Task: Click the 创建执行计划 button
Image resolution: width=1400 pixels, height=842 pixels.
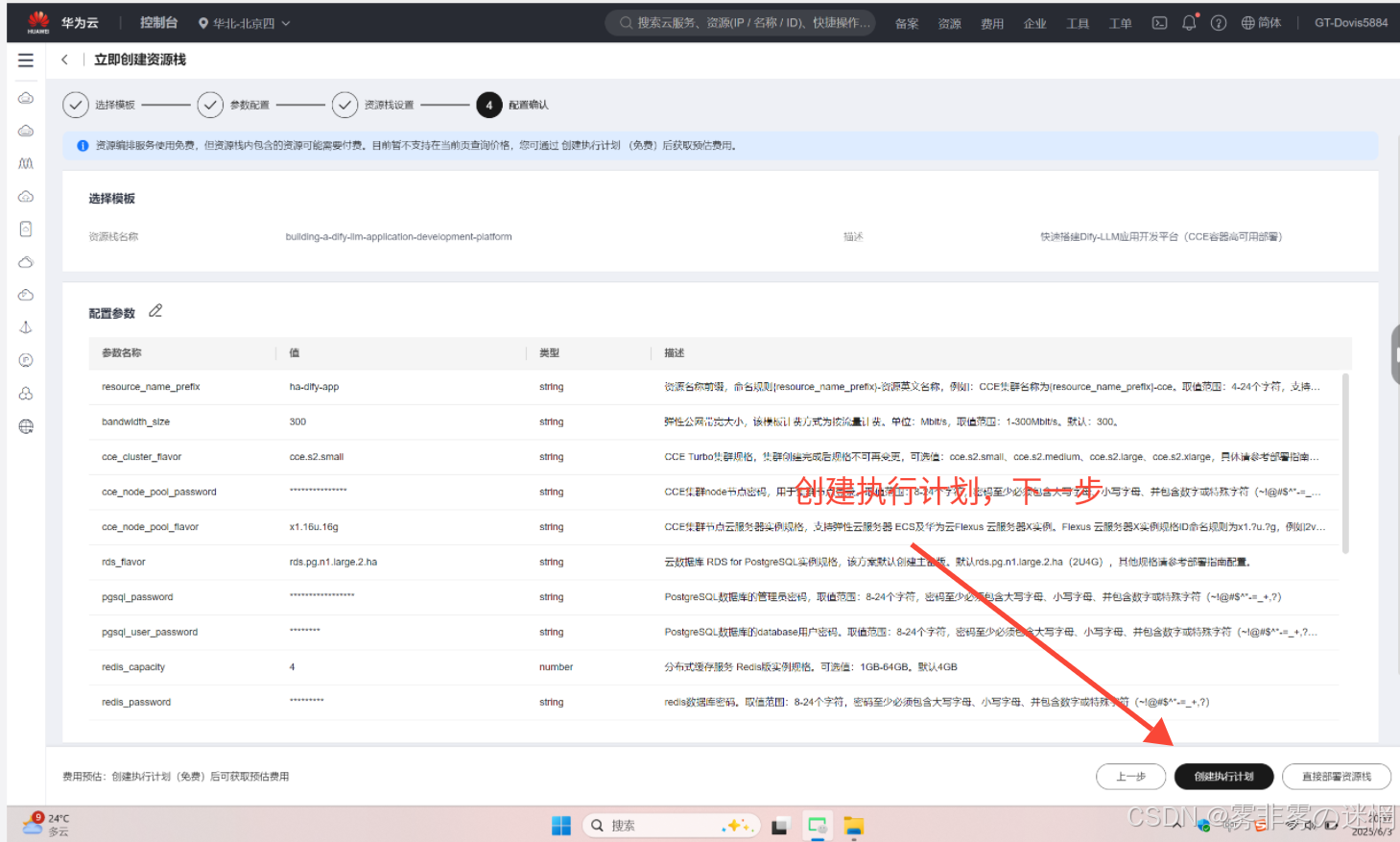Action: point(1223,777)
